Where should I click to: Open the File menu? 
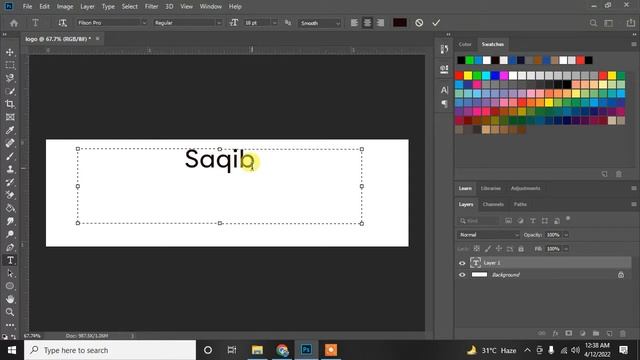27,7
